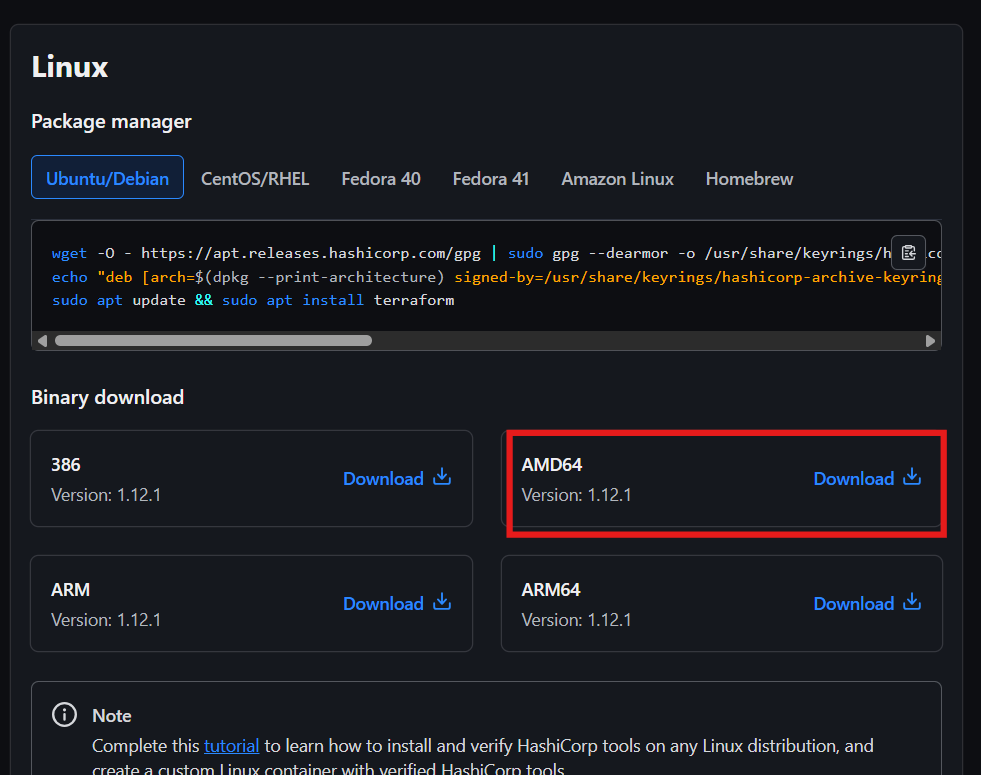Select the Ubuntu/Debian tab

[x=108, y=178]
